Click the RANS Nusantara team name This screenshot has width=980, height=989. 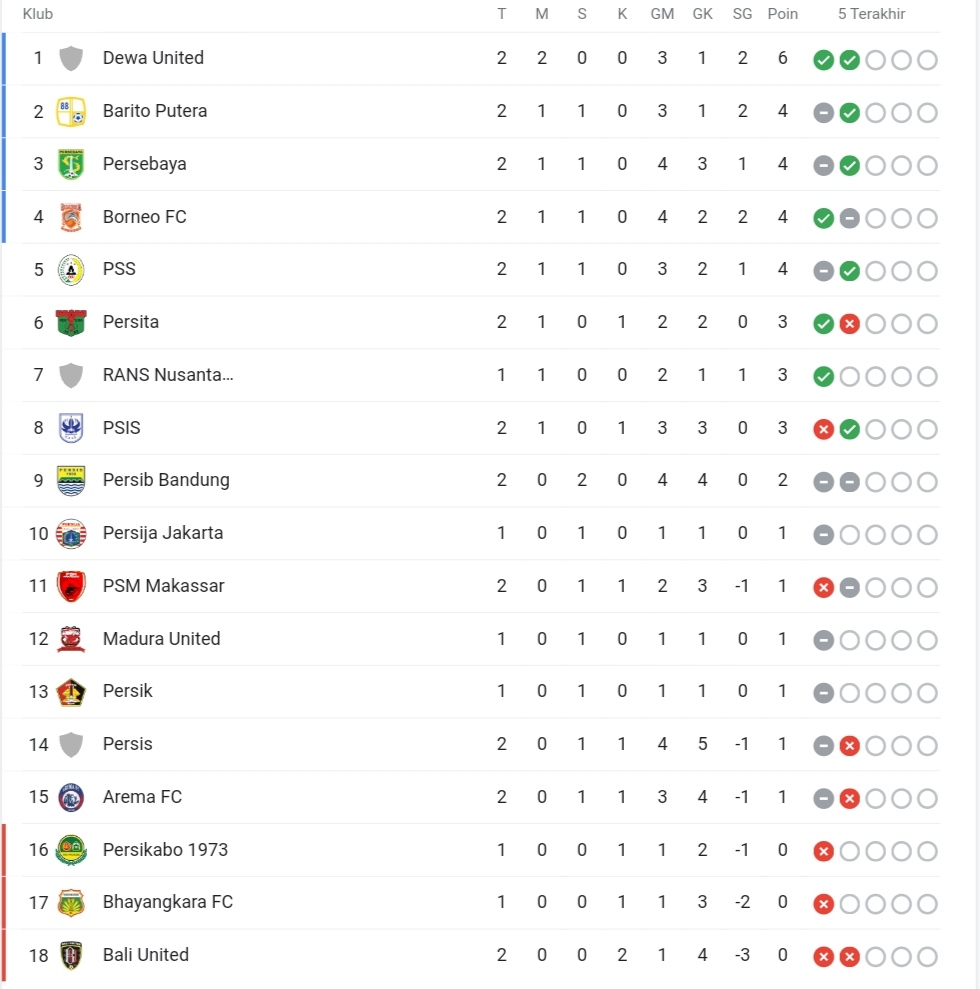(x=168, y=375)
